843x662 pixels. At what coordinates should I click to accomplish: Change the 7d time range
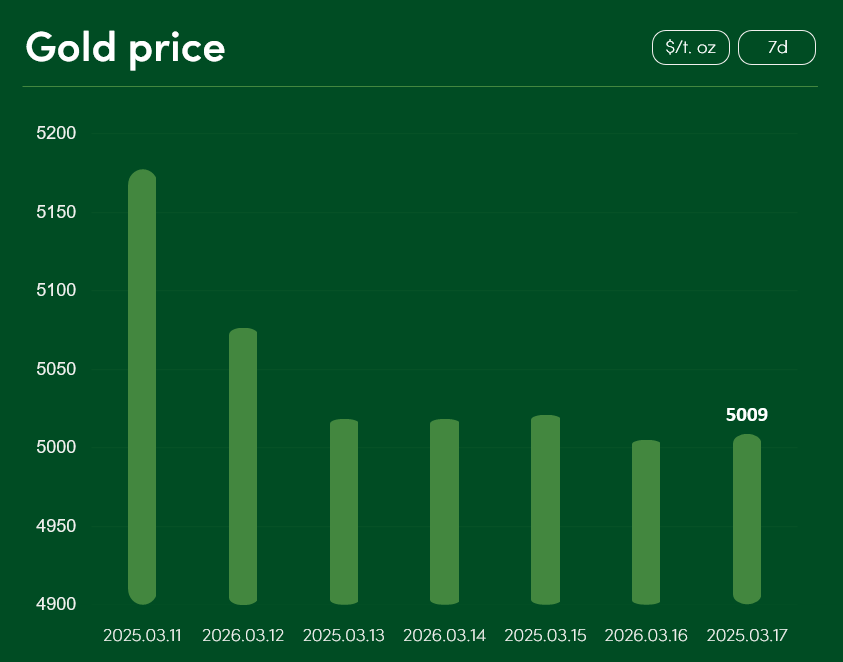[776, 48]
